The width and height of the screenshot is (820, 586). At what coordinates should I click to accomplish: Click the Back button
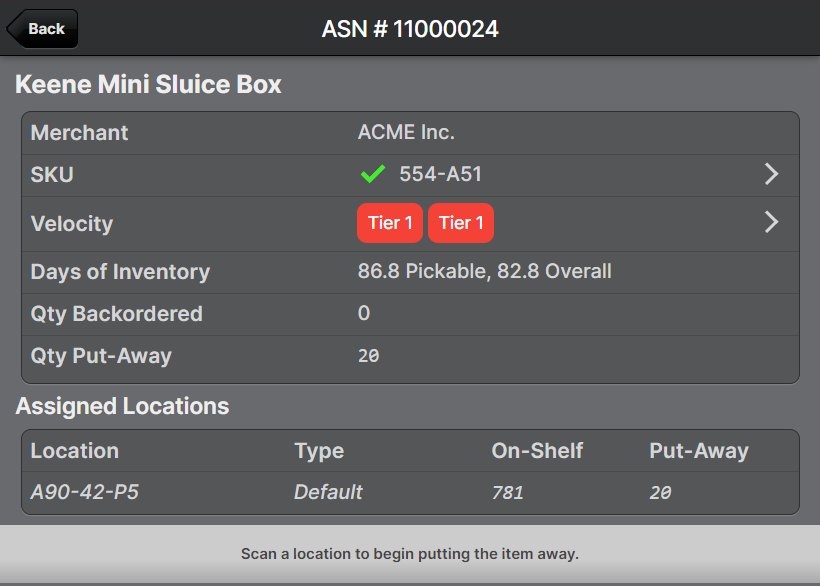pyautogui.click(x=42, y=29)
